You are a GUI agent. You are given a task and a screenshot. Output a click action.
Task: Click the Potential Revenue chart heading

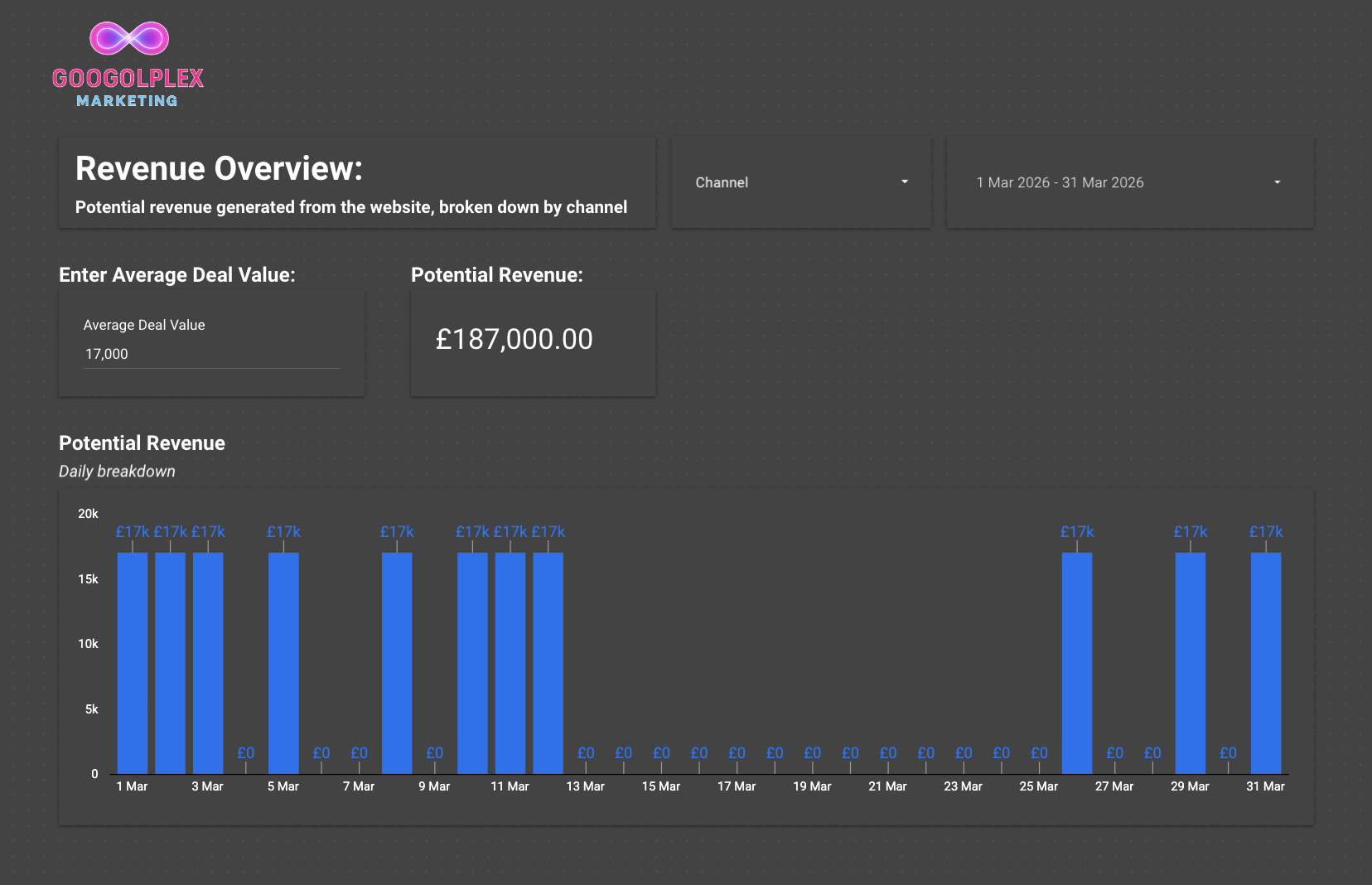point(141,443)
